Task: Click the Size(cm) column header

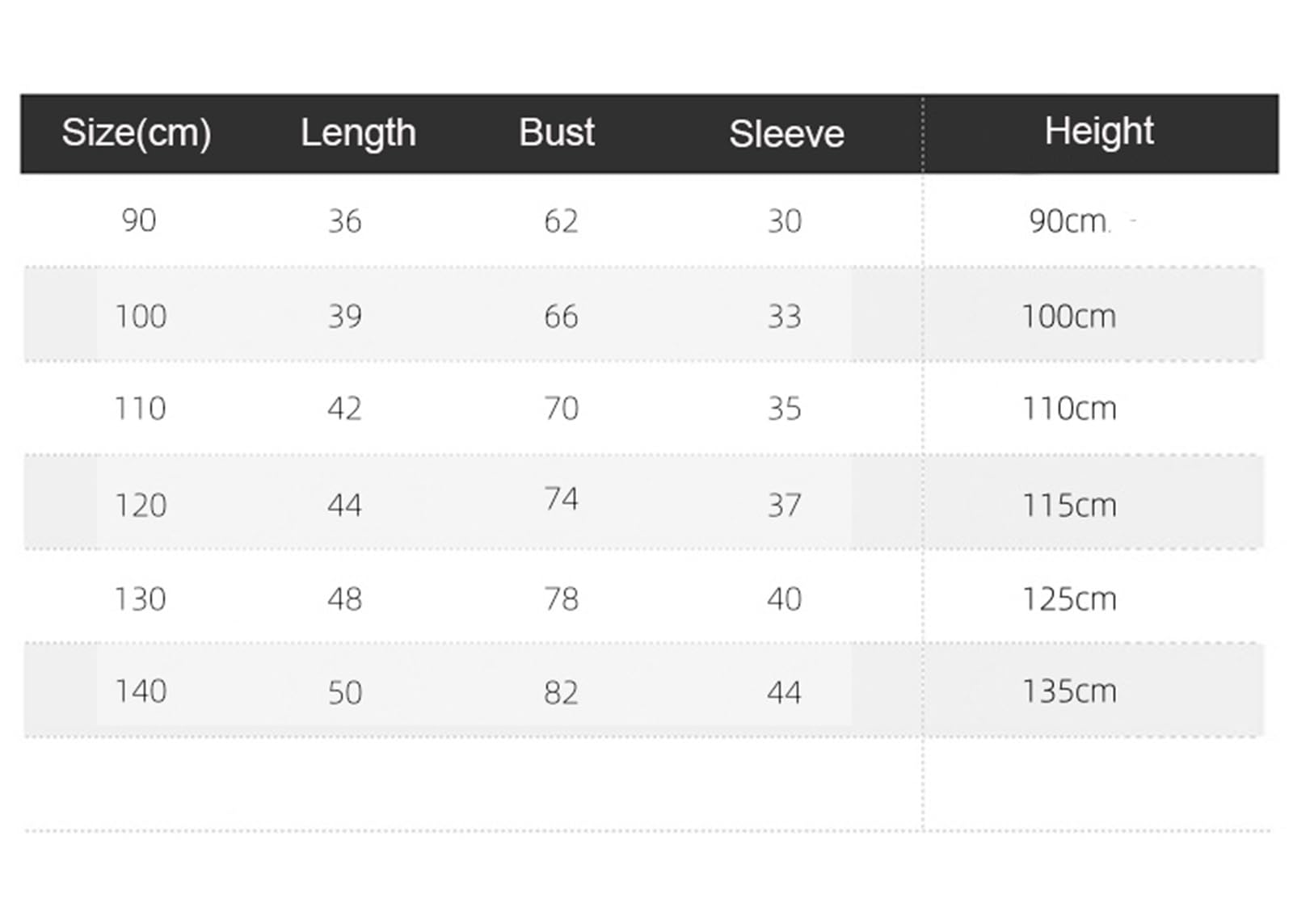Action: click(137, 132)
